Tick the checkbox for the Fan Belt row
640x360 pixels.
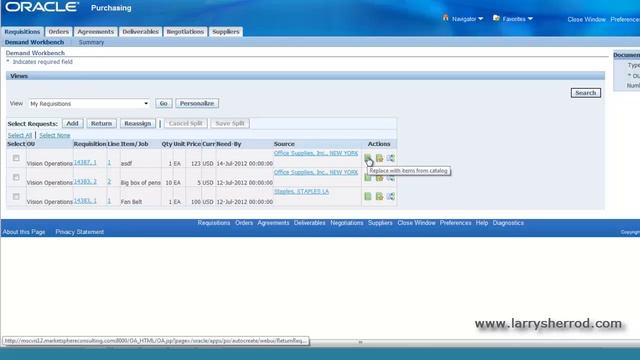(x=16, y=196)
